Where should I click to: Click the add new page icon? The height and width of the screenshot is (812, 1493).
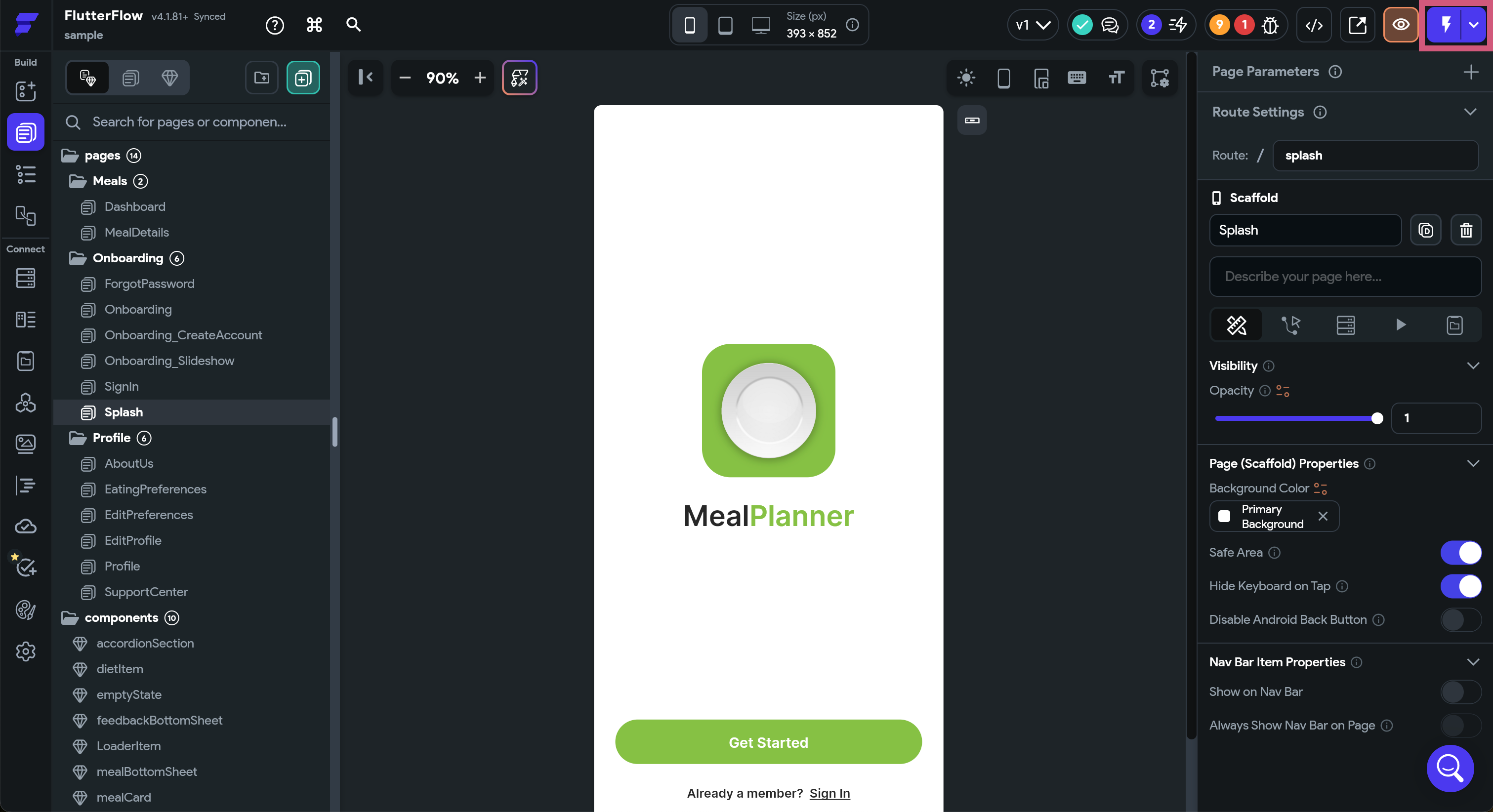click(x=303, y=78)
